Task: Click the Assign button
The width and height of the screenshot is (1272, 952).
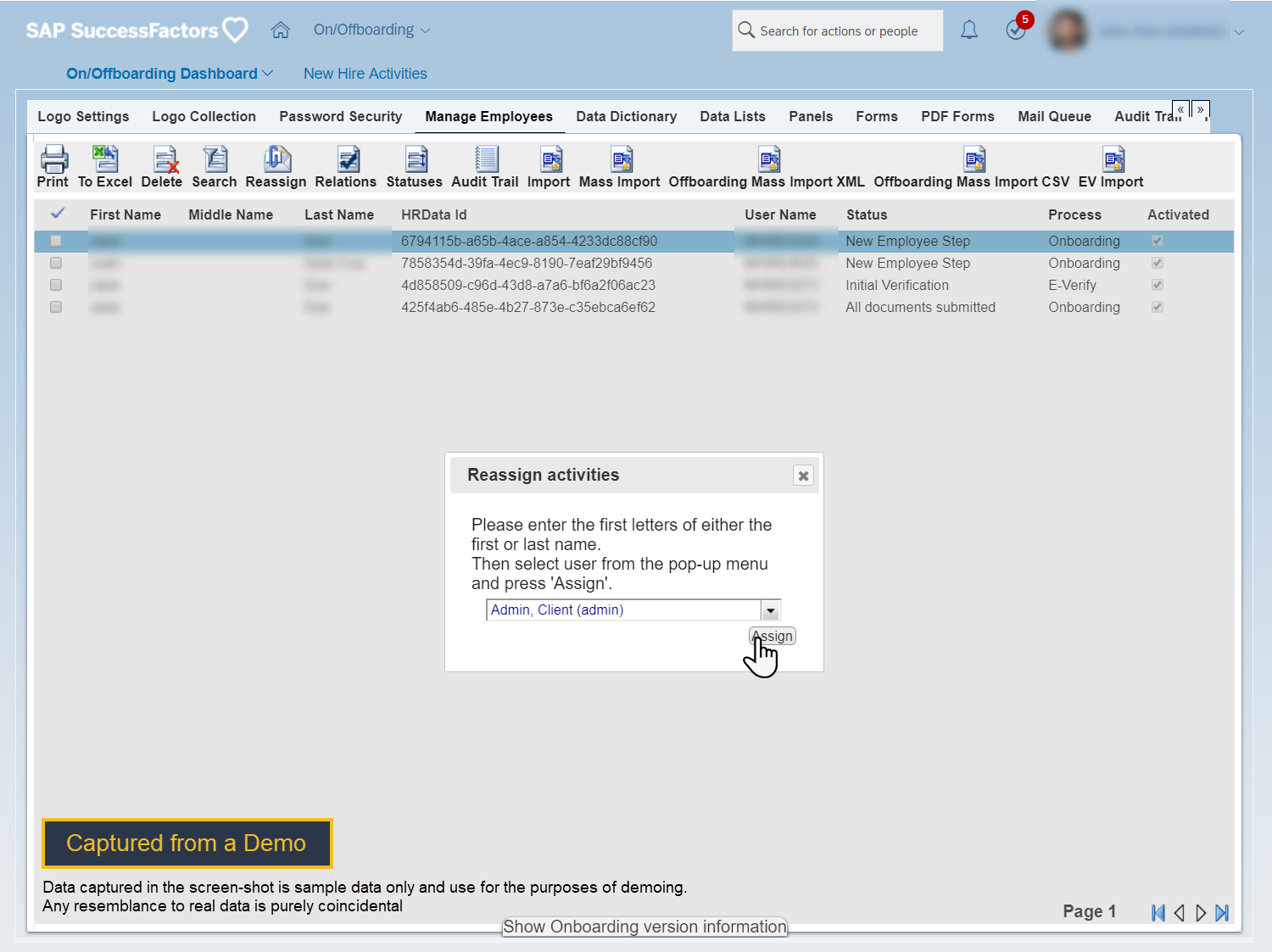Action: (x=773, y=636)
